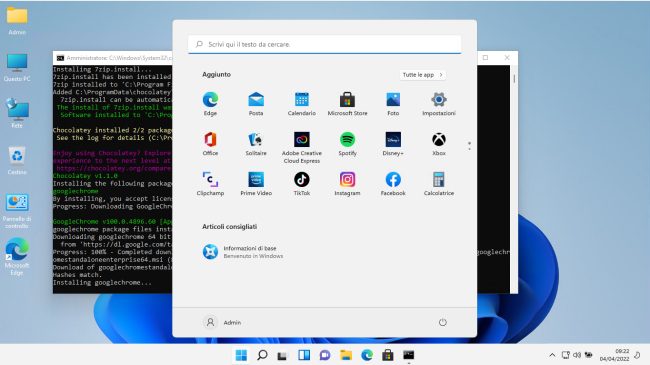Click the command prompt title bar icon
This screenshot has width=650, height=365.
[x=61, y=58]
